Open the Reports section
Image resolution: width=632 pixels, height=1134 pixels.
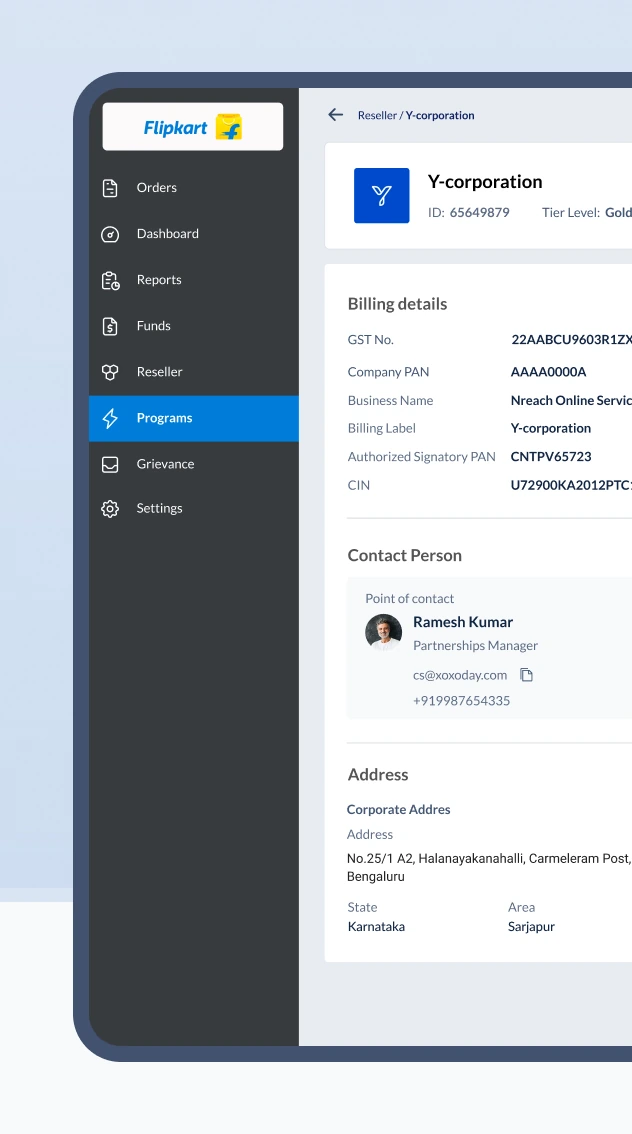[194, 280]
